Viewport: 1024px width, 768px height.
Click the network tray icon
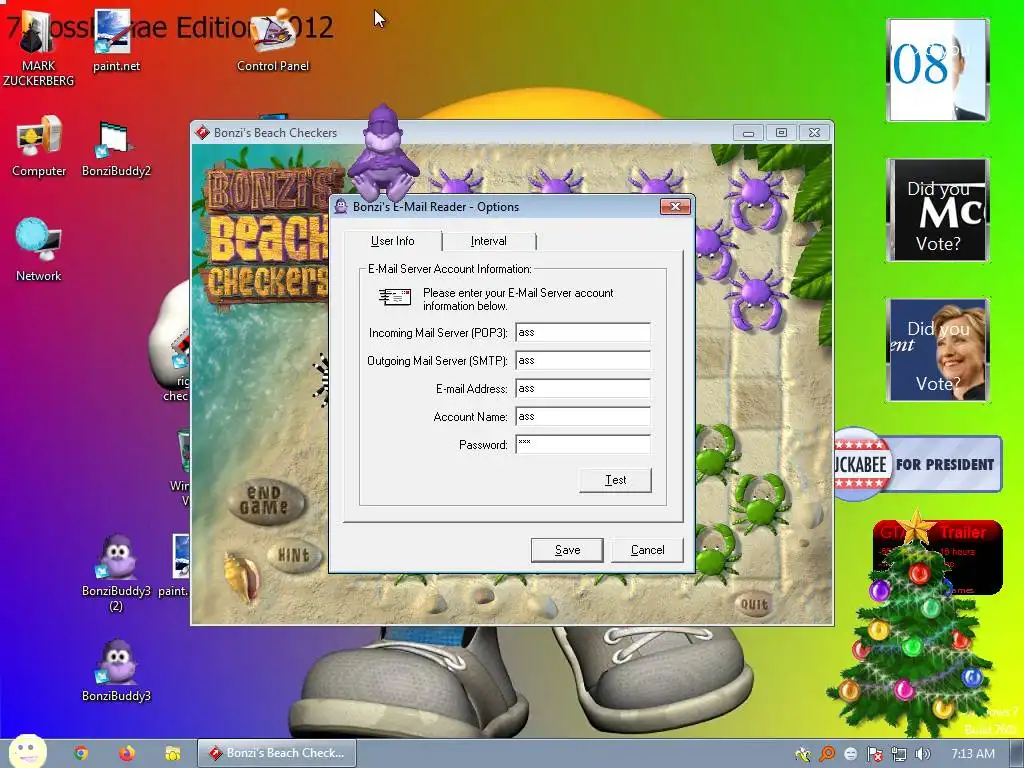[x=899, y=754]
